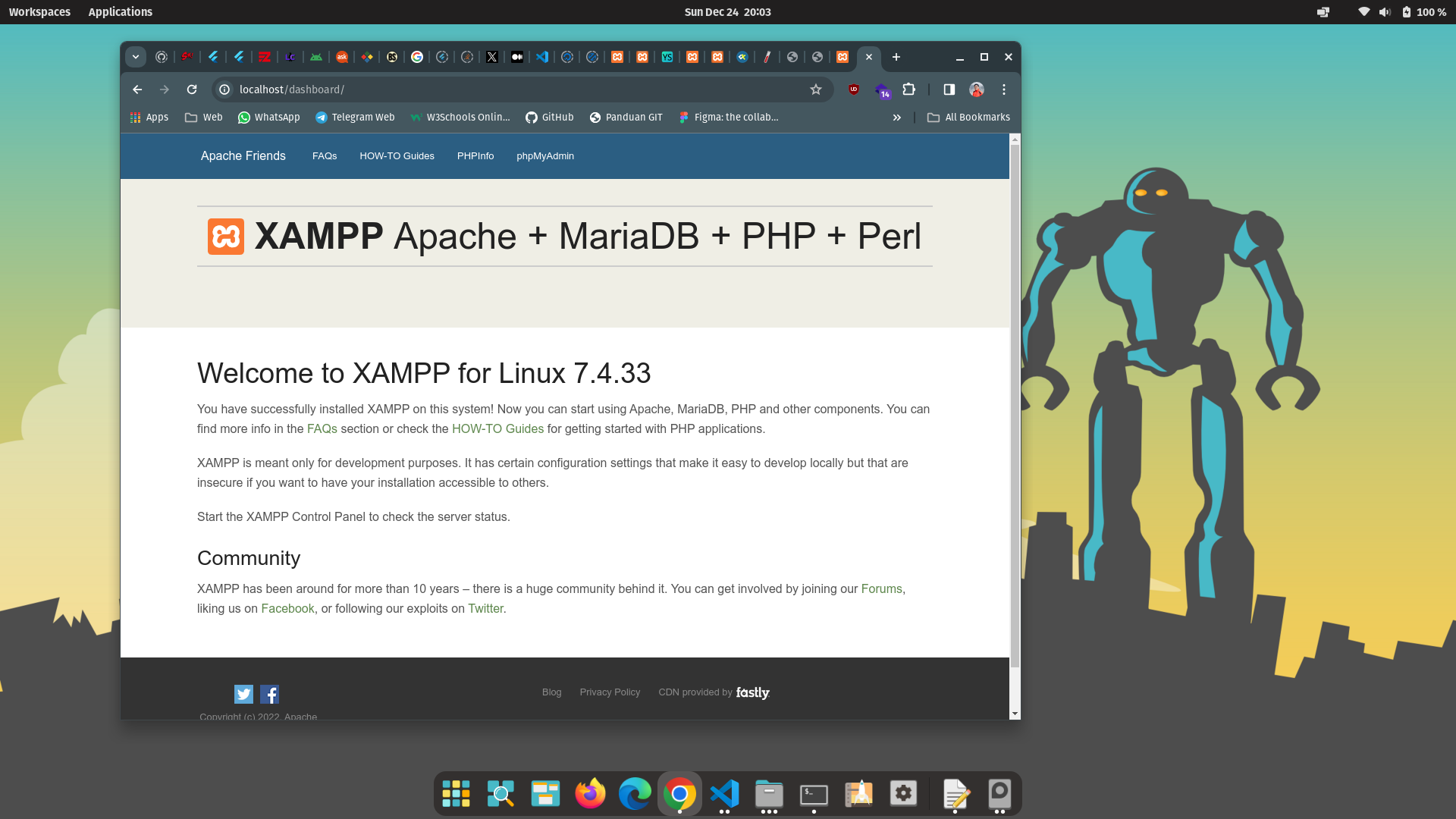The height and width of the screenshot is (819, 1456).
Task: Open PHPInfo from the navigation bar
Action: point(475,156)
